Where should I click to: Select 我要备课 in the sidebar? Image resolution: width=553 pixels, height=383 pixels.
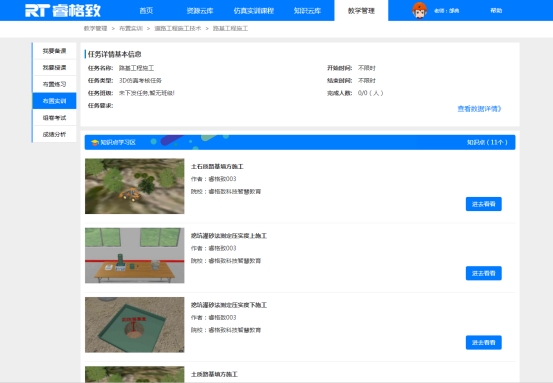54,51
